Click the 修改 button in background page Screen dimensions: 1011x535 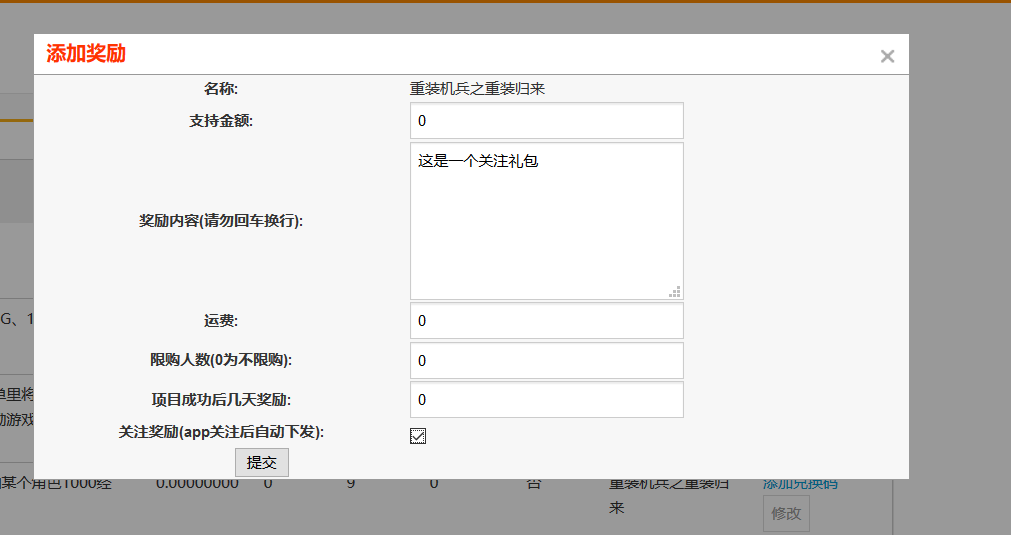pyautogui.click(x=786, y=514)
